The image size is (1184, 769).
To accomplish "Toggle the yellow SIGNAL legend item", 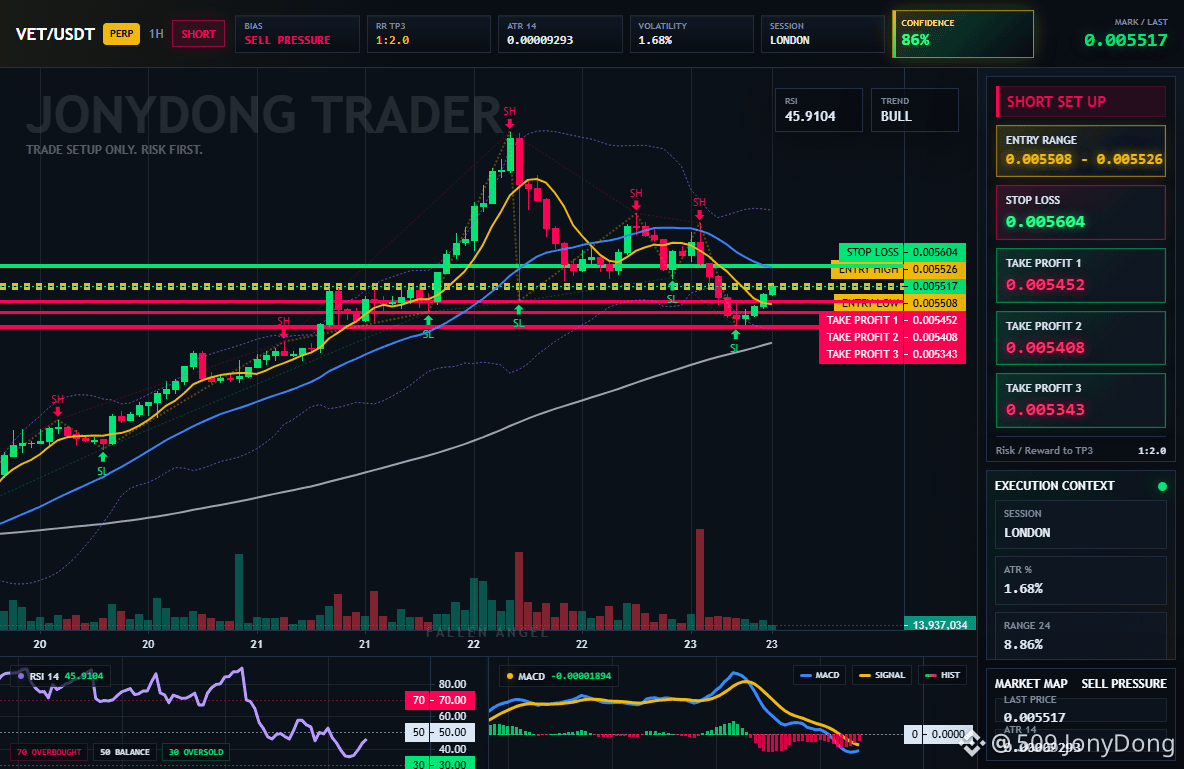I will [882, 675].
